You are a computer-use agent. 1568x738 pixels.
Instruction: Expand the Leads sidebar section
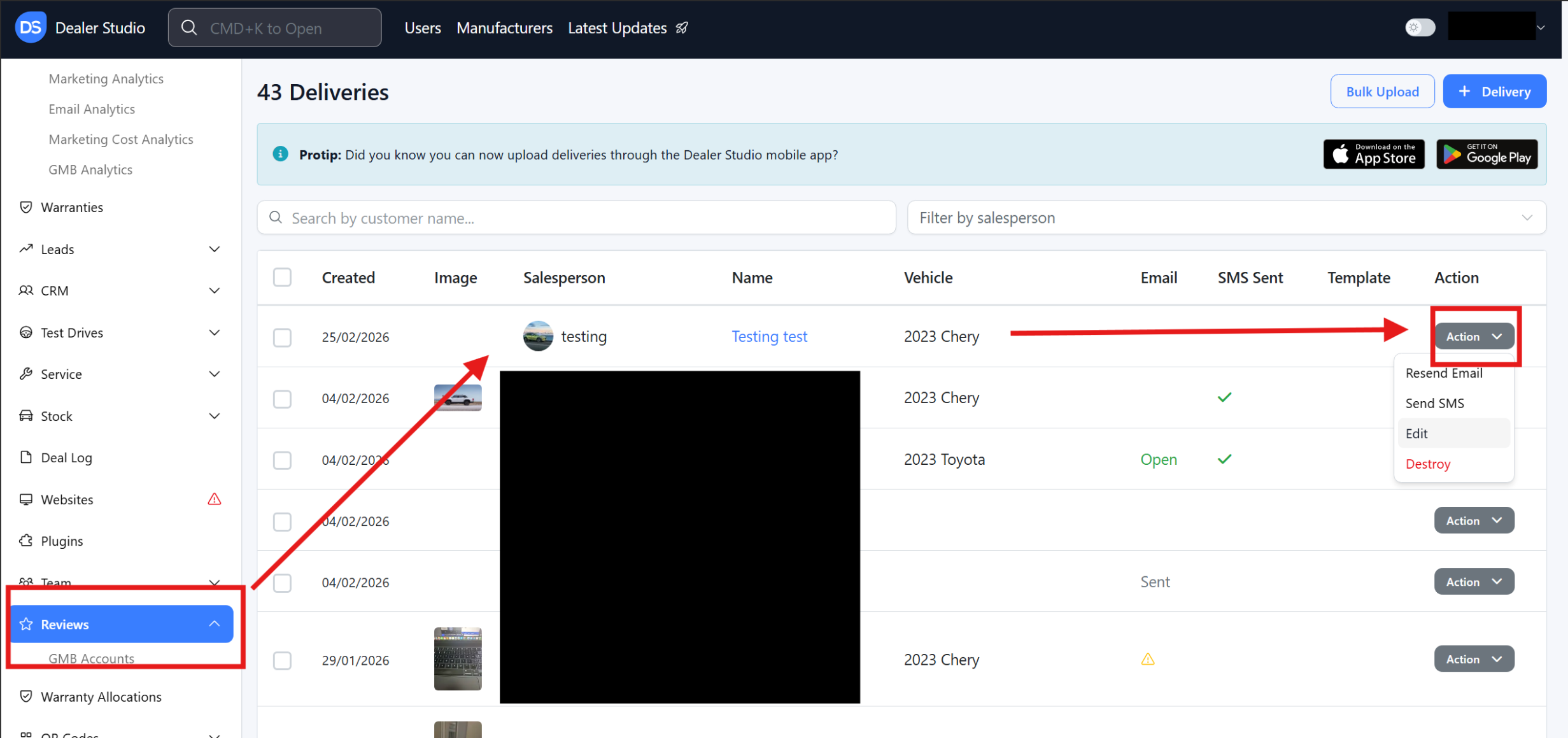coord(214,249)
